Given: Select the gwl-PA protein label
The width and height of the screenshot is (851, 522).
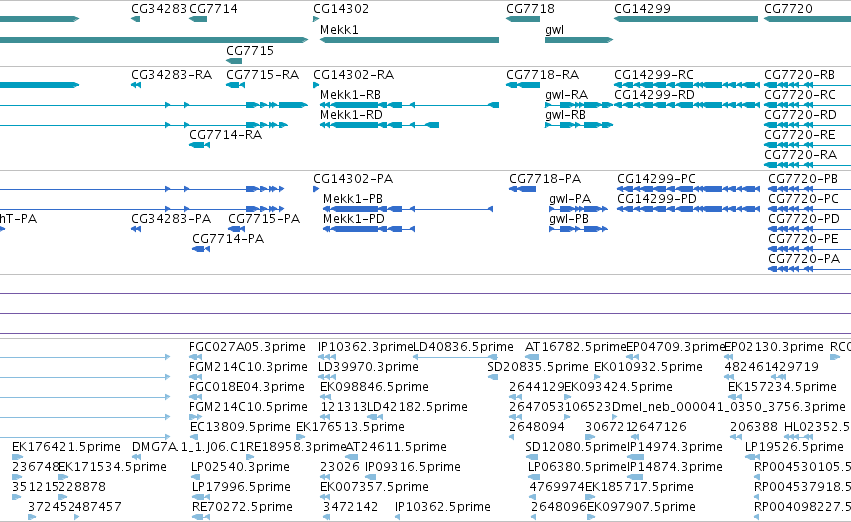Looking at the screenshot, I should [x=569, y=199].
